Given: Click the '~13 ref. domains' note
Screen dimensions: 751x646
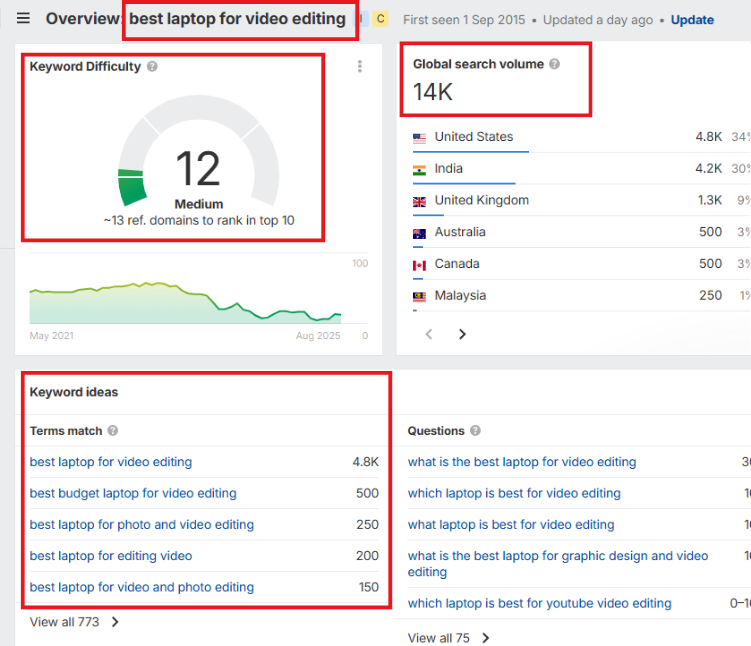Looking at the screenshot, I should (x=199, y=220).
